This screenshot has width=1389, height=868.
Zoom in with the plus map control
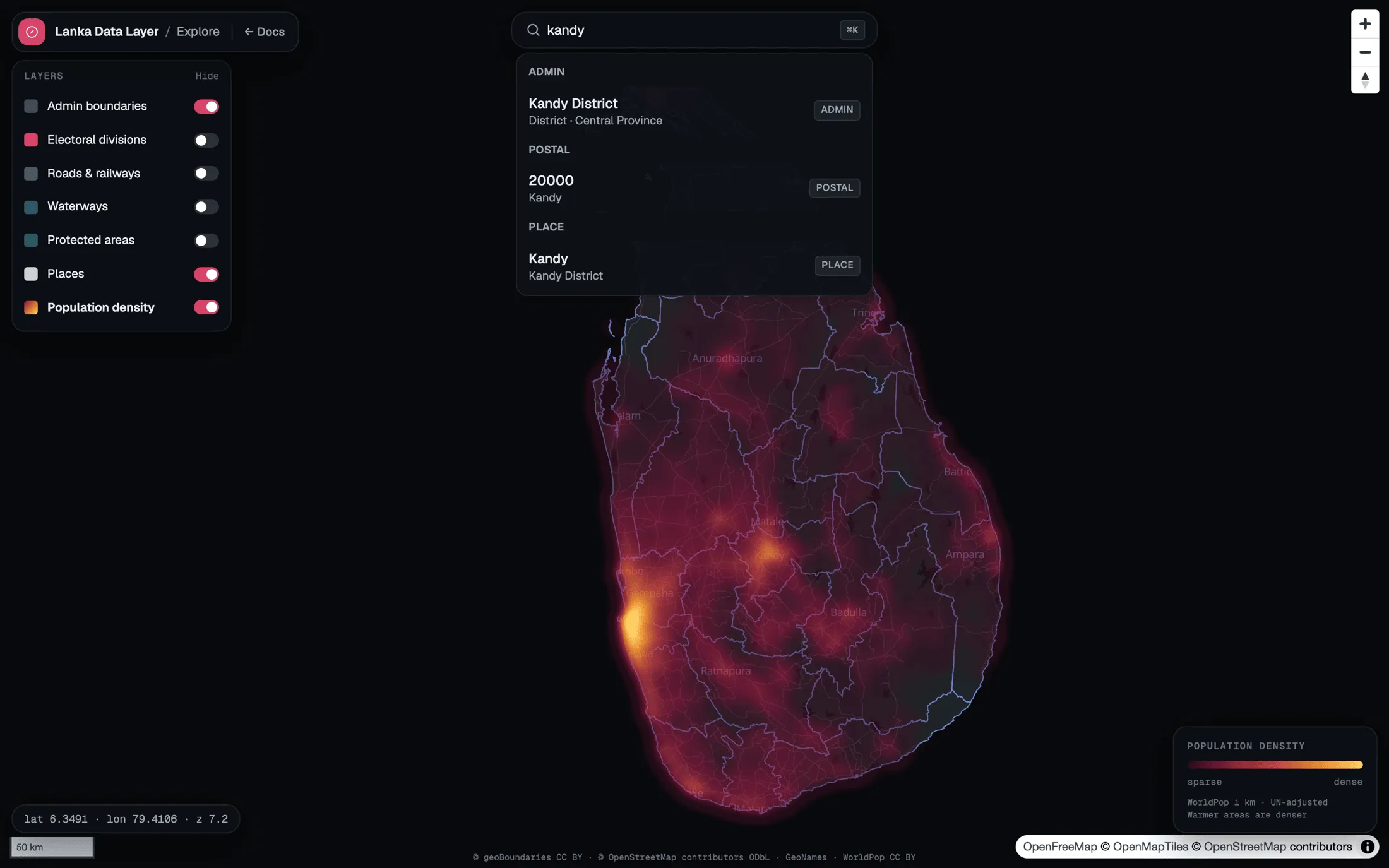(x=1365, y=23)
